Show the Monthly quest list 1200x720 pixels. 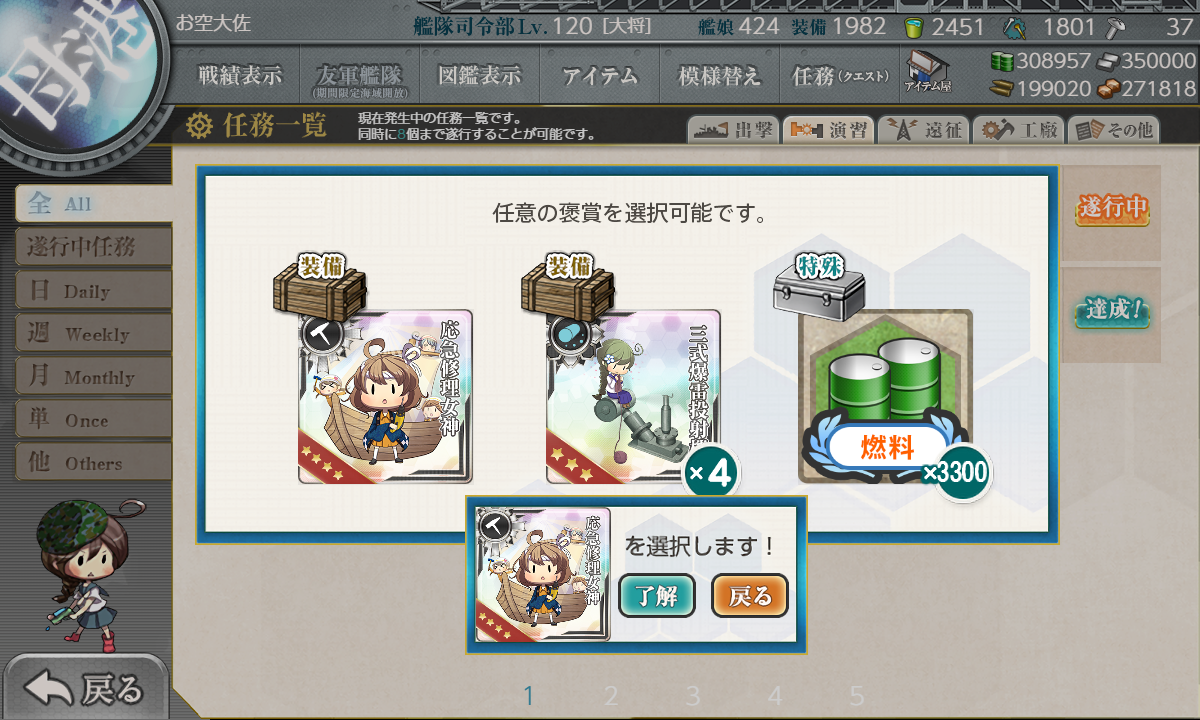[94, 376]
